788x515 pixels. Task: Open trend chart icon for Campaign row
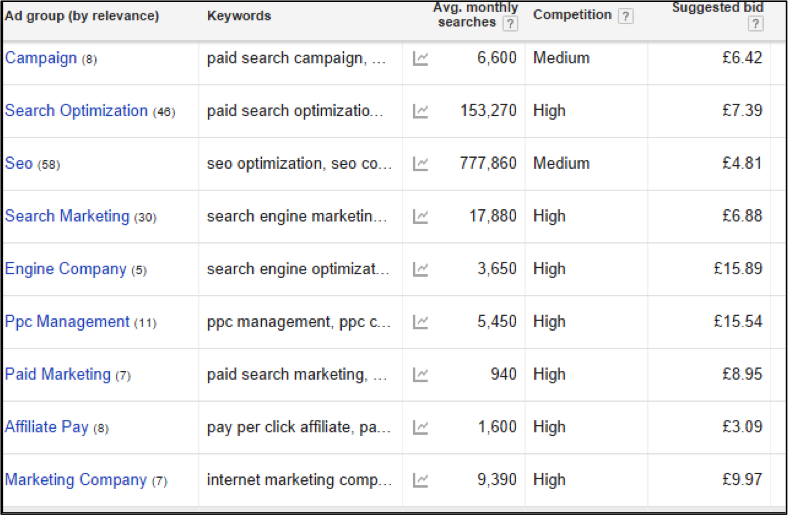click(x=420, y=58)
